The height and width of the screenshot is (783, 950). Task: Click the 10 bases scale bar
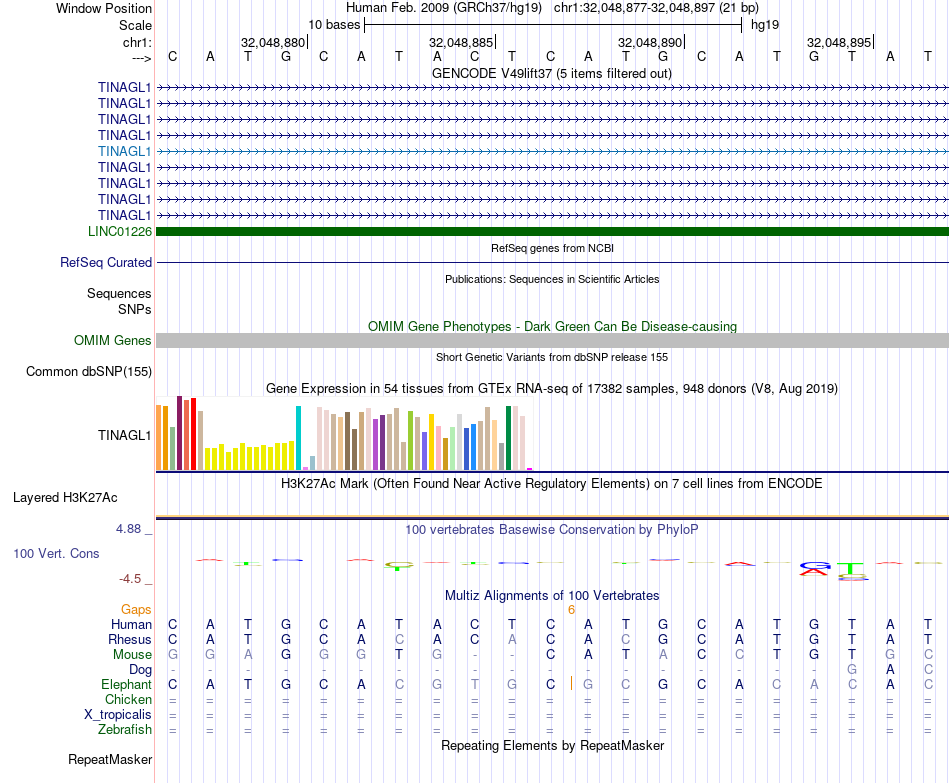point(553,25)
